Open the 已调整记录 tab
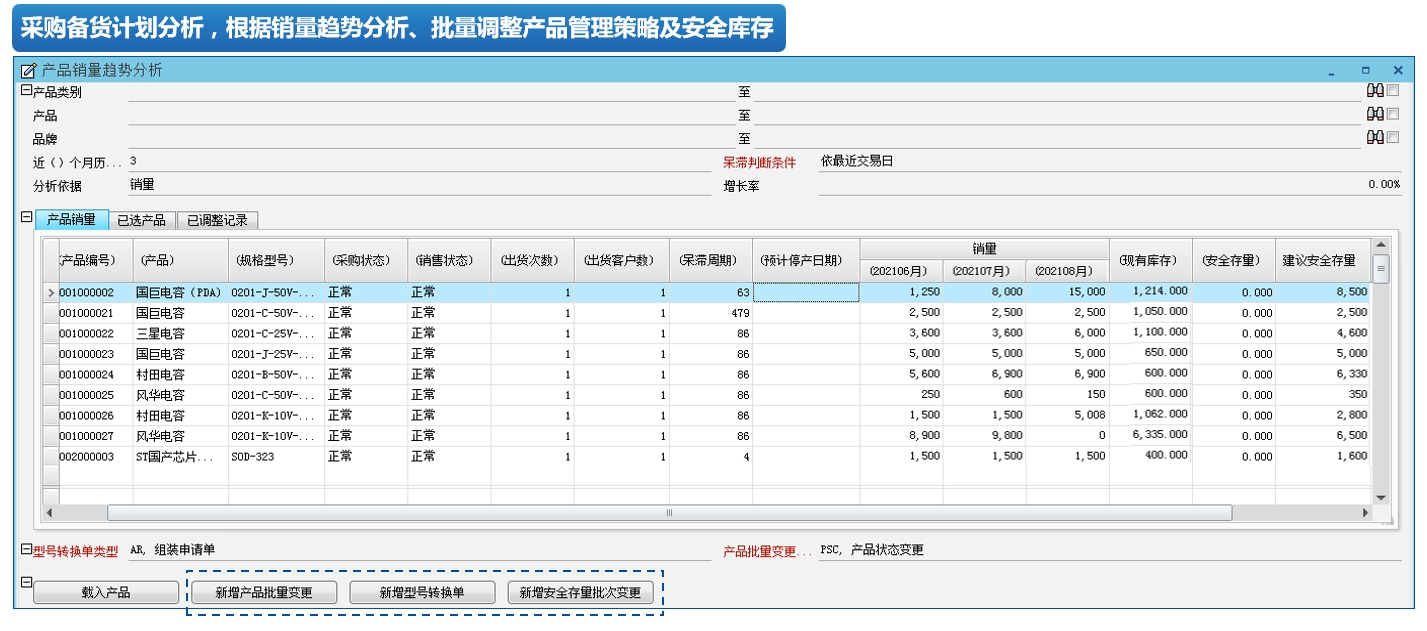Screen dimensions: 1427x631 coord(217,220)
